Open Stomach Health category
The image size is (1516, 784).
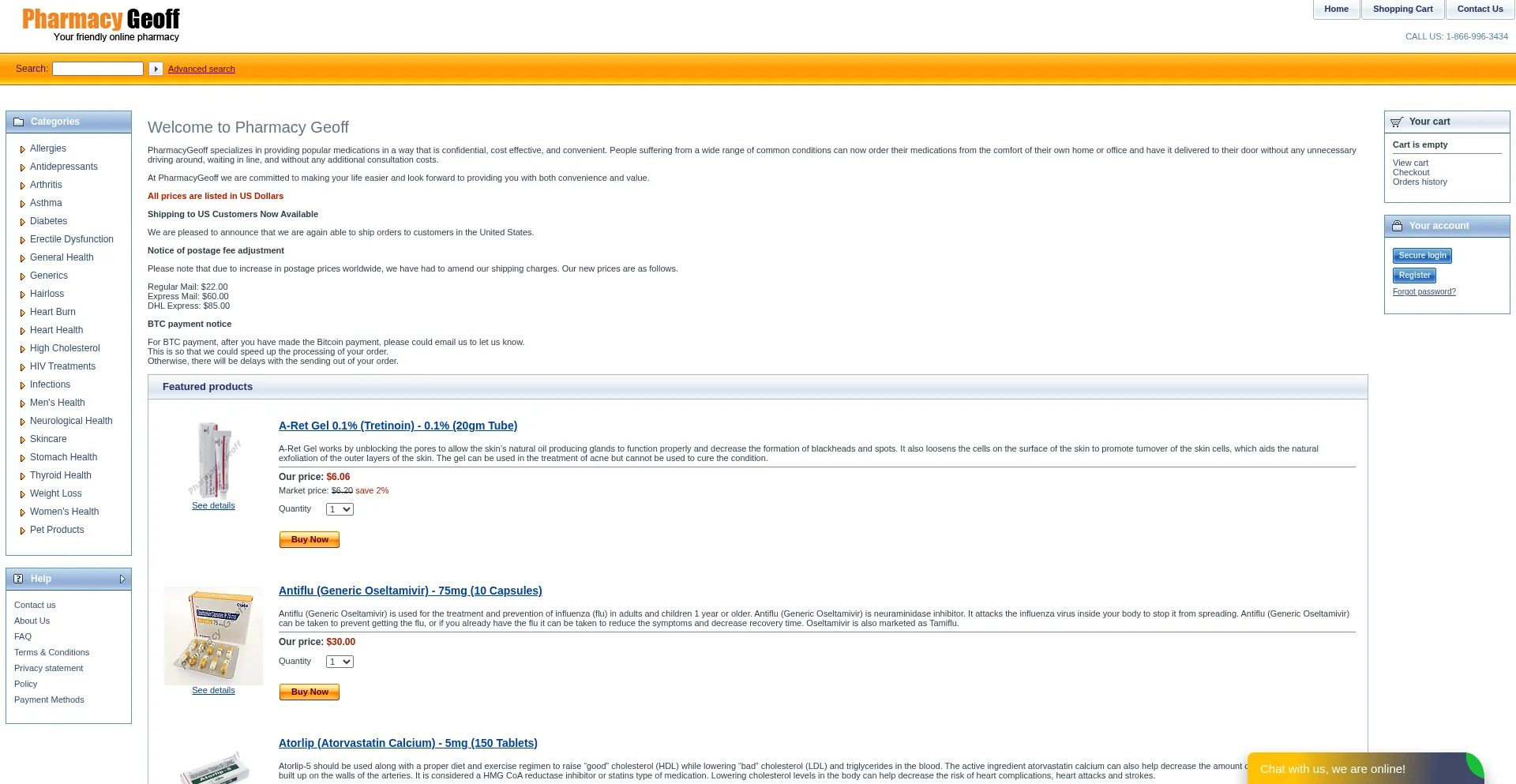(63, 457)
